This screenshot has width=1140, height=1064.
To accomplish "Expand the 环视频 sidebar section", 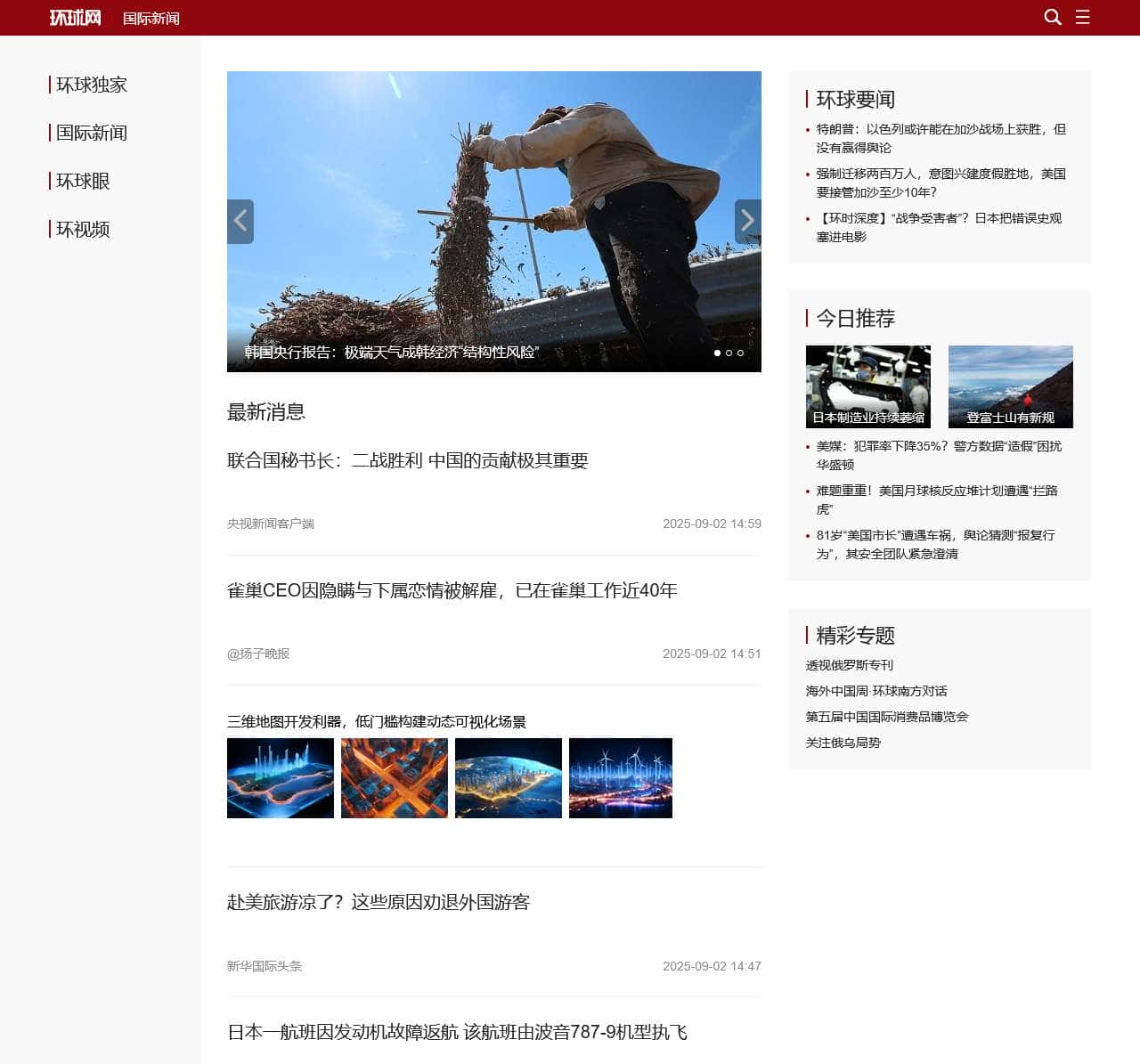I will coord(82,230).
